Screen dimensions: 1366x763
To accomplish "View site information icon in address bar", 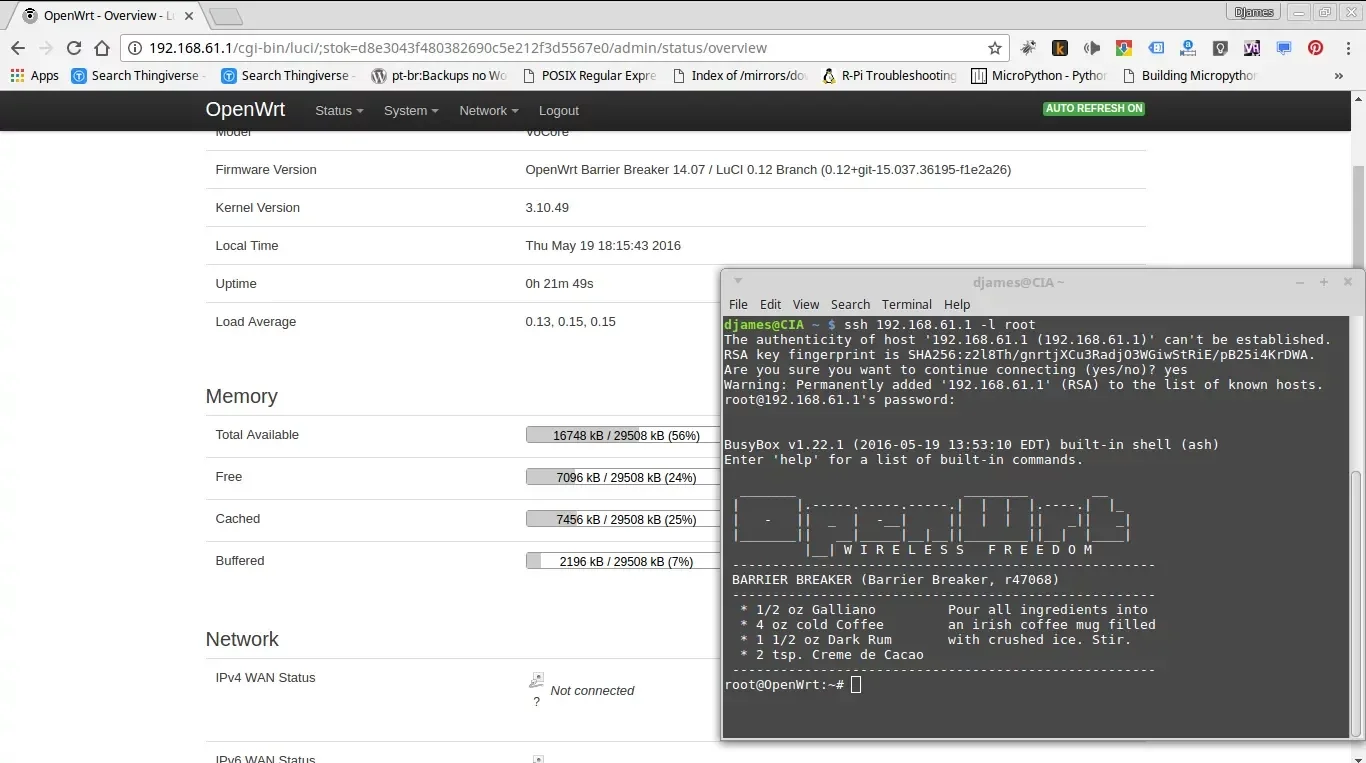I will pos(135,48).
